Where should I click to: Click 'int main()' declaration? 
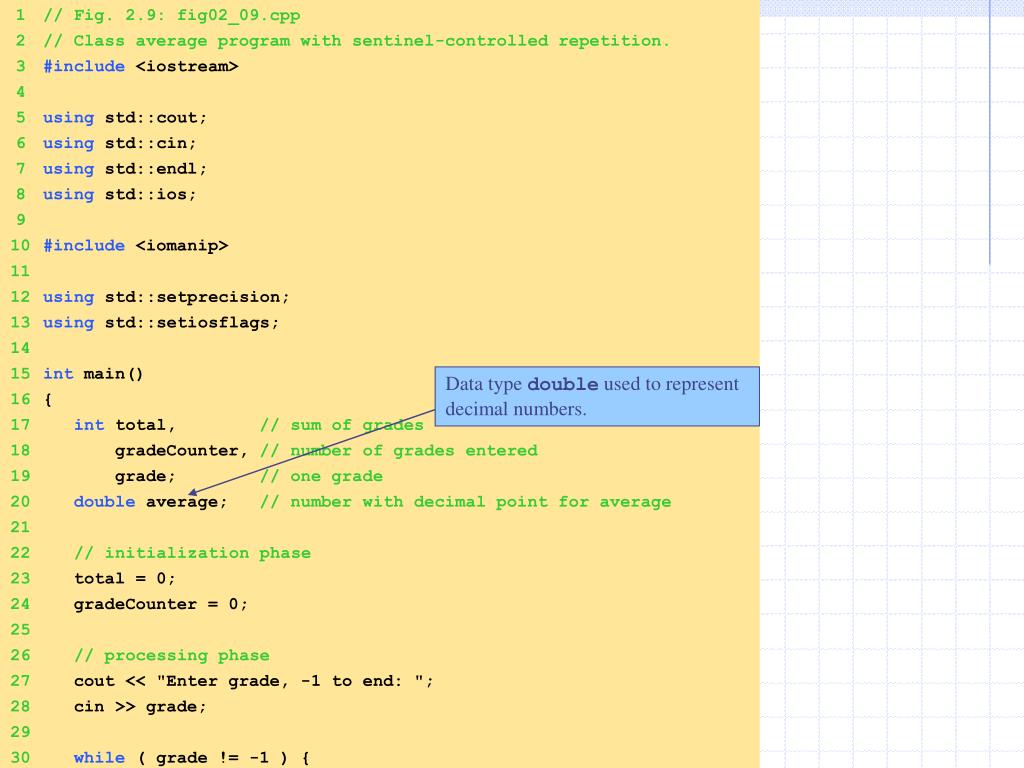pos(93,374)
